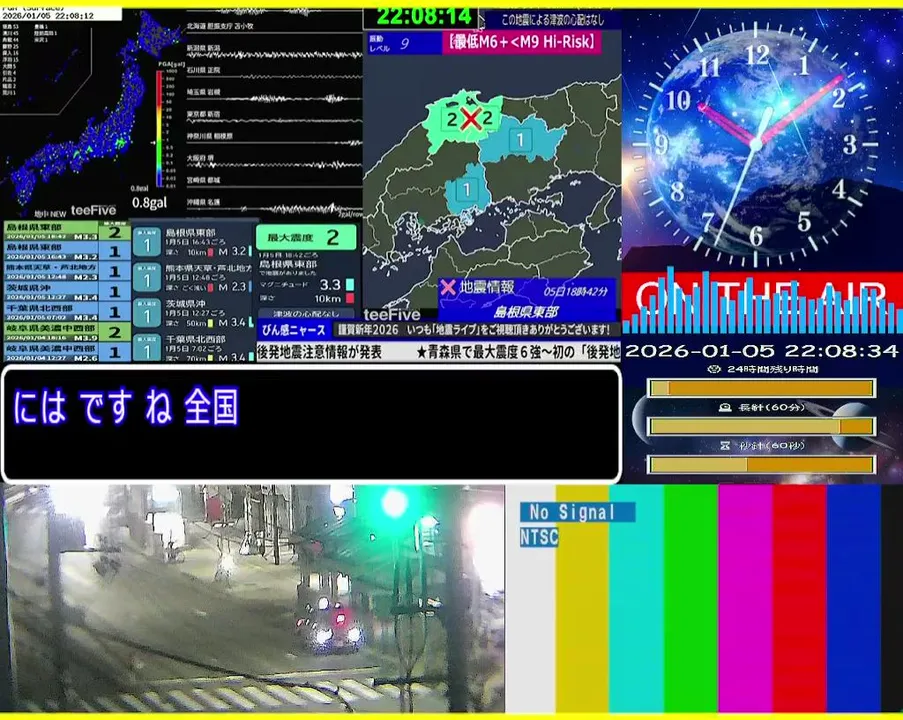Click the subtitle text には です ね 全国

click(126, 407)
